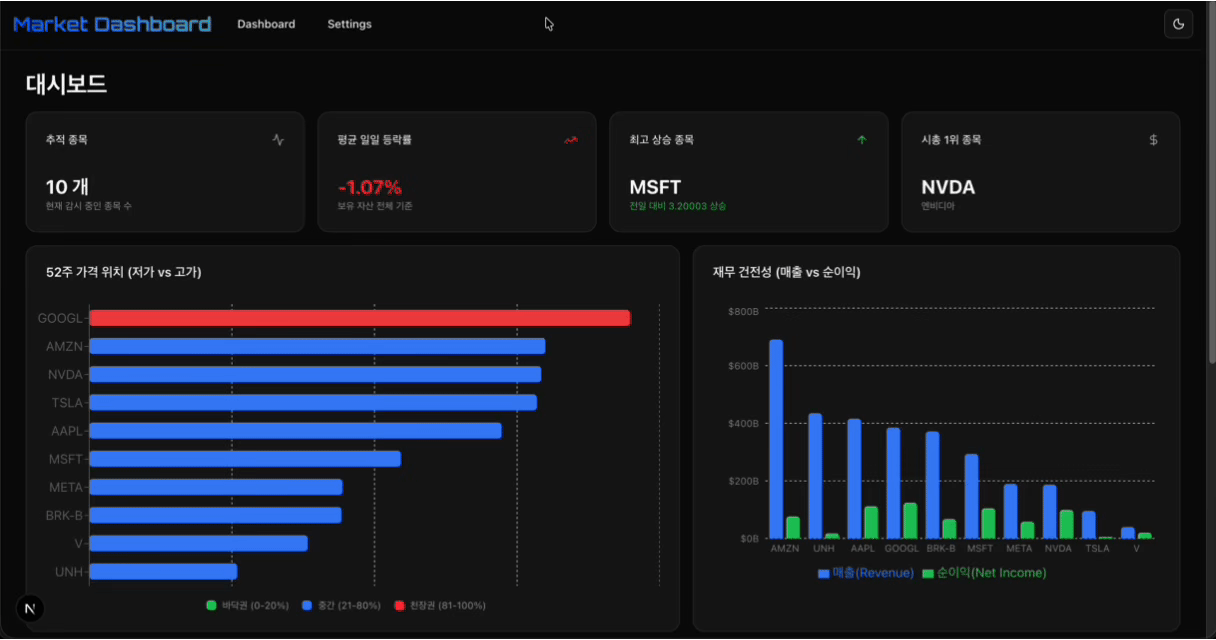Click the red trend icon on 평균 일일 등락률 card

(x=570, y=140)
